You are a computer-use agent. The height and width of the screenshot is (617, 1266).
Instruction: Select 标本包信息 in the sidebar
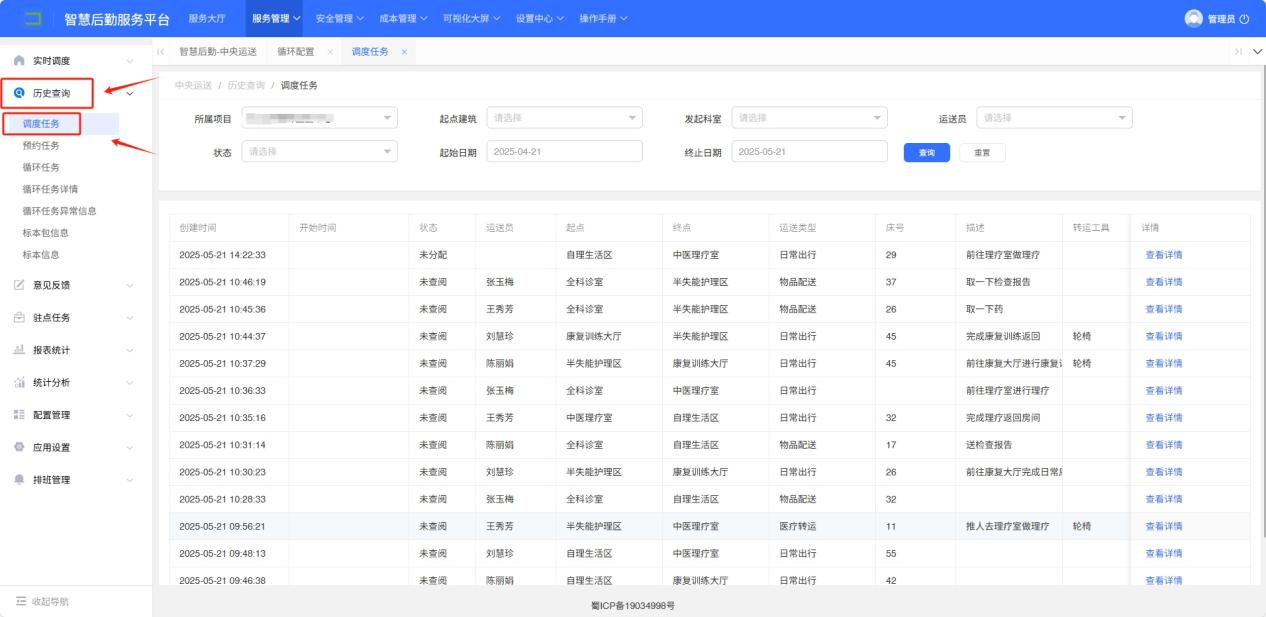45,233
